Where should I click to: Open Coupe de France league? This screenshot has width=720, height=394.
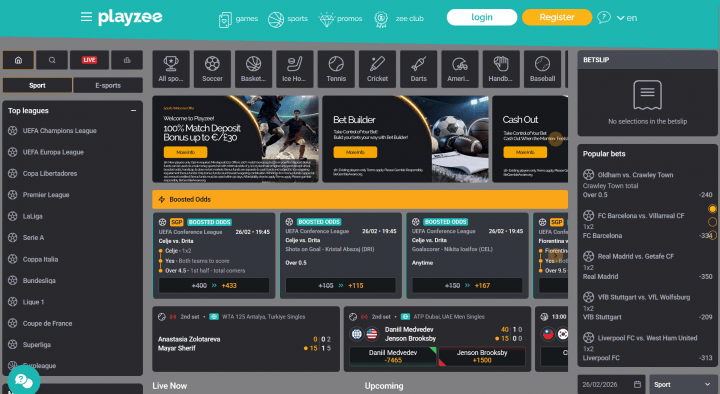point(47,323)
